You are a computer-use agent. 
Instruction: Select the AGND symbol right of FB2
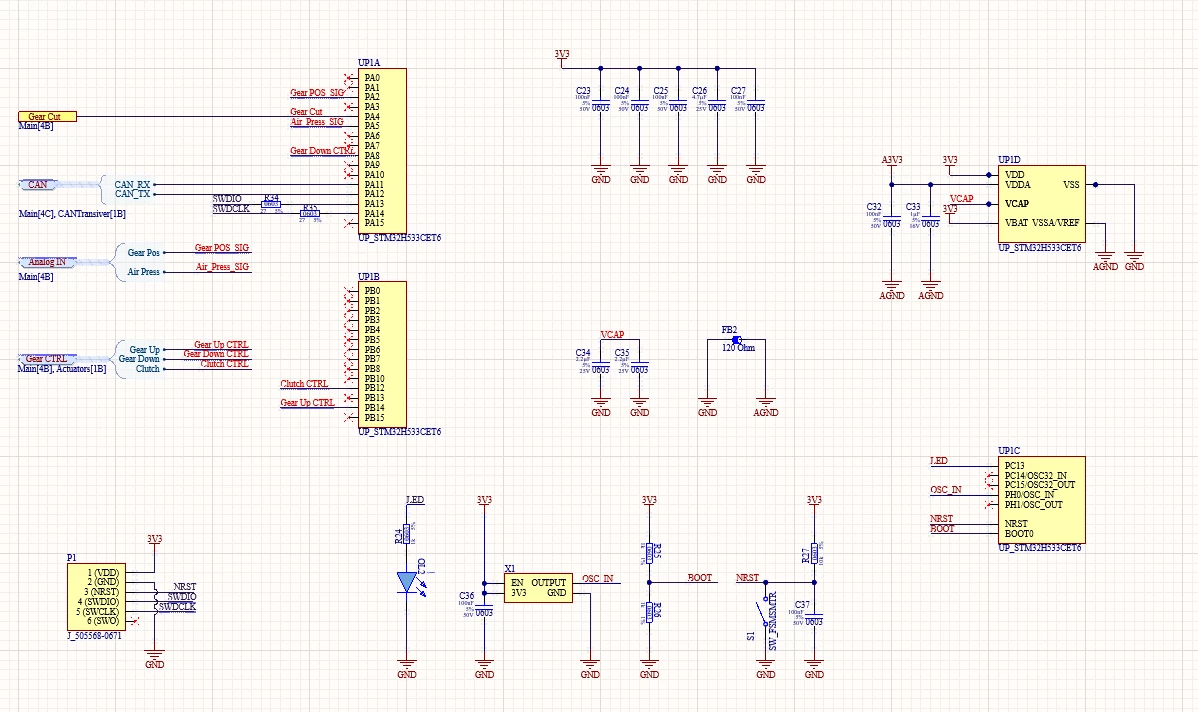(766, 406)
